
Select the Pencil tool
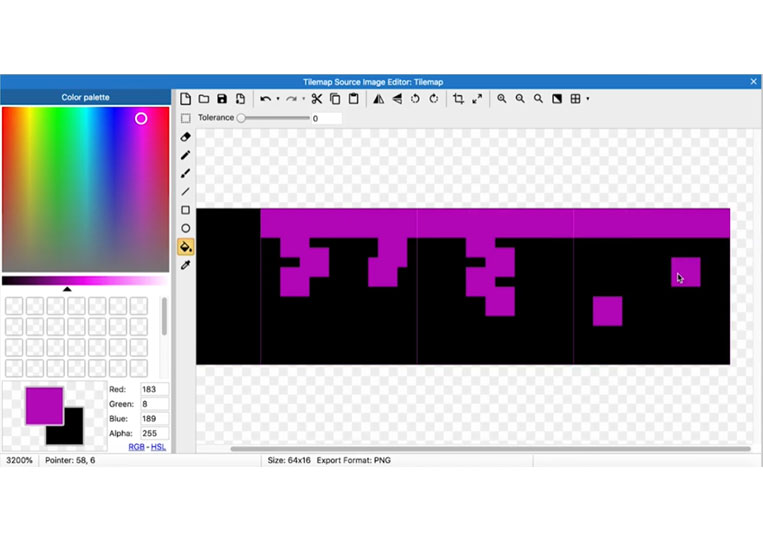click(x=185, y=155)
